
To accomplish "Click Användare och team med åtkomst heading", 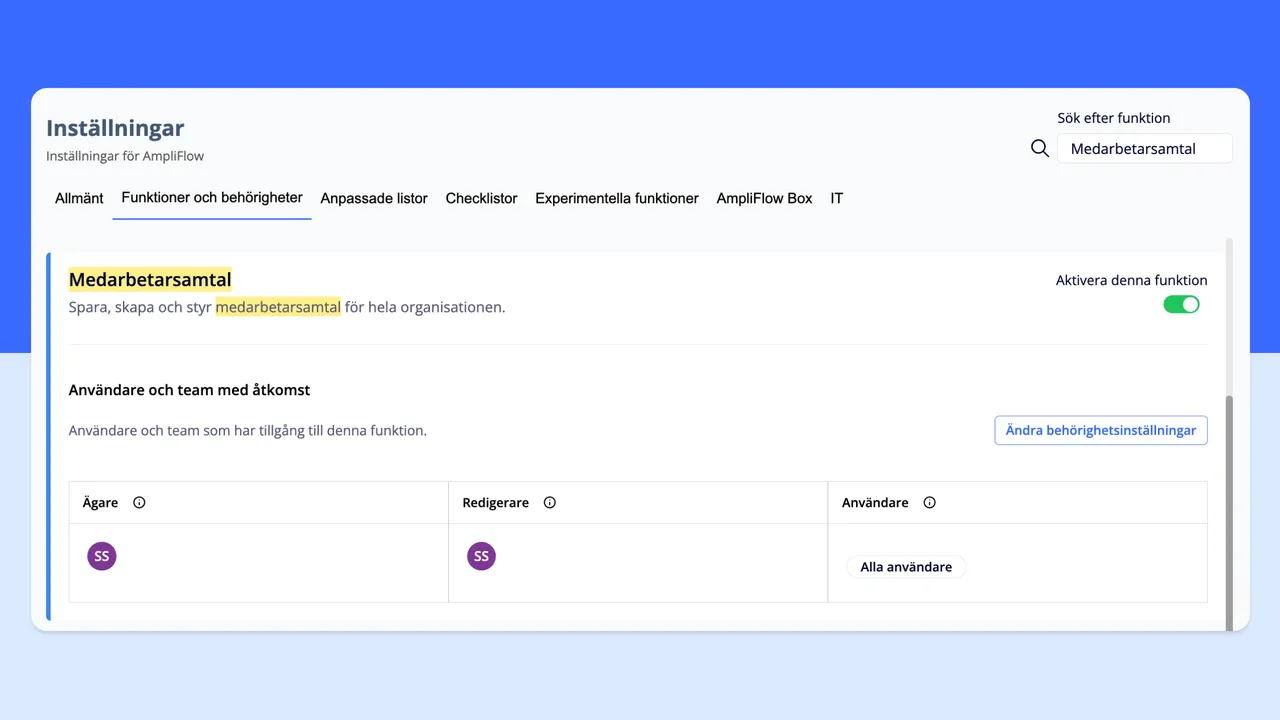I will pos(189,390).
